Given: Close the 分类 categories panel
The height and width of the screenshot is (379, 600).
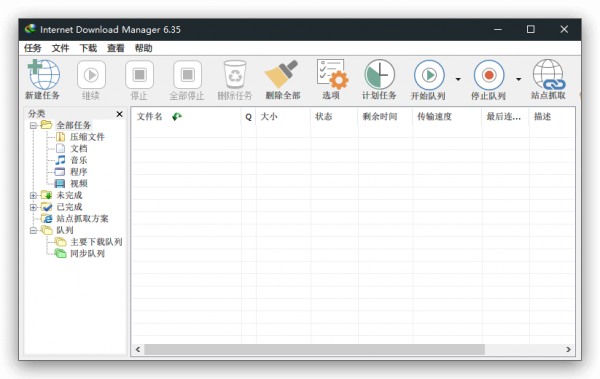Looking at the screenshot, I should click(x=119, y=114).
